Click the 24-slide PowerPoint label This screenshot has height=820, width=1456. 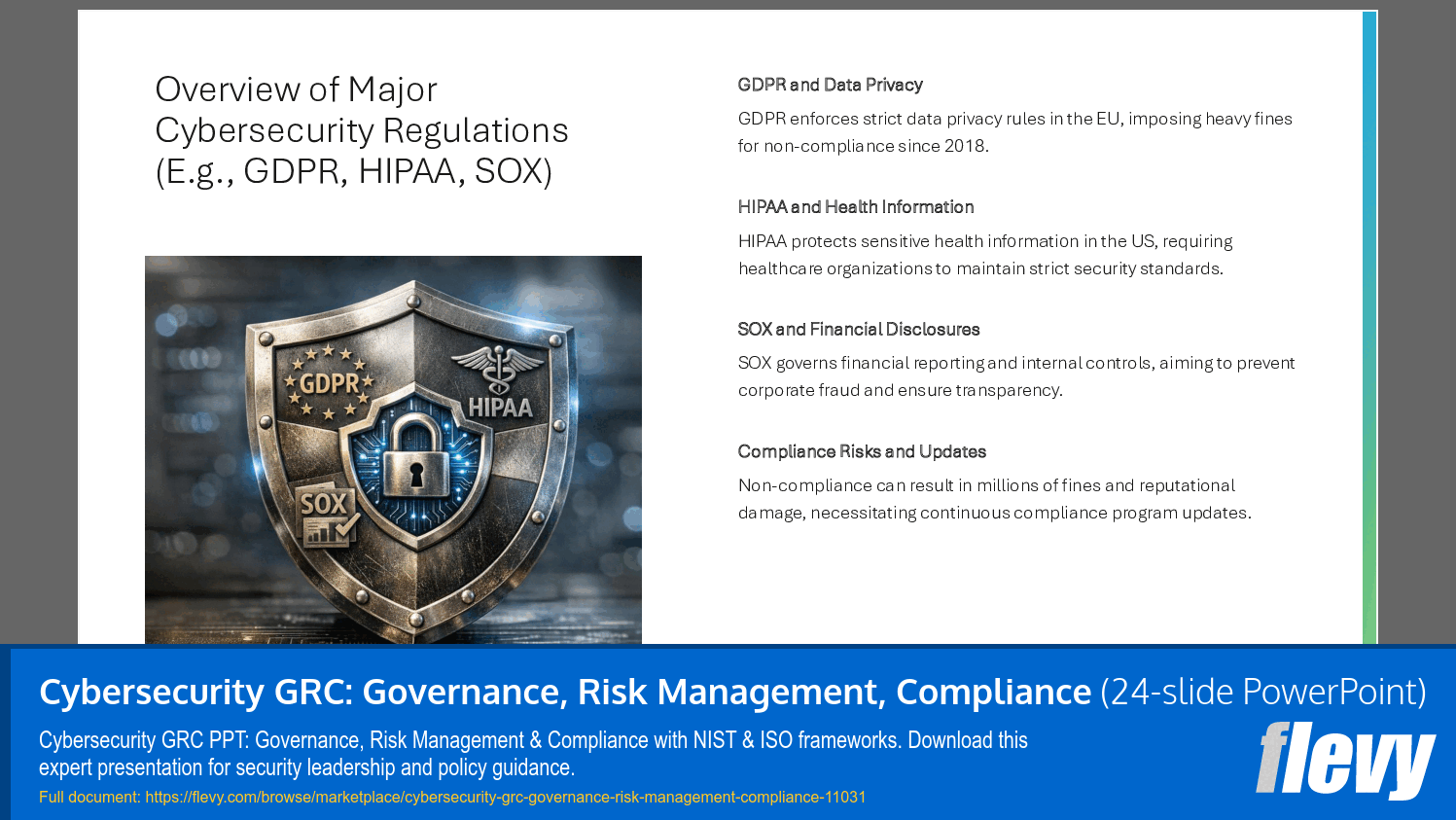pos(1260,693)
